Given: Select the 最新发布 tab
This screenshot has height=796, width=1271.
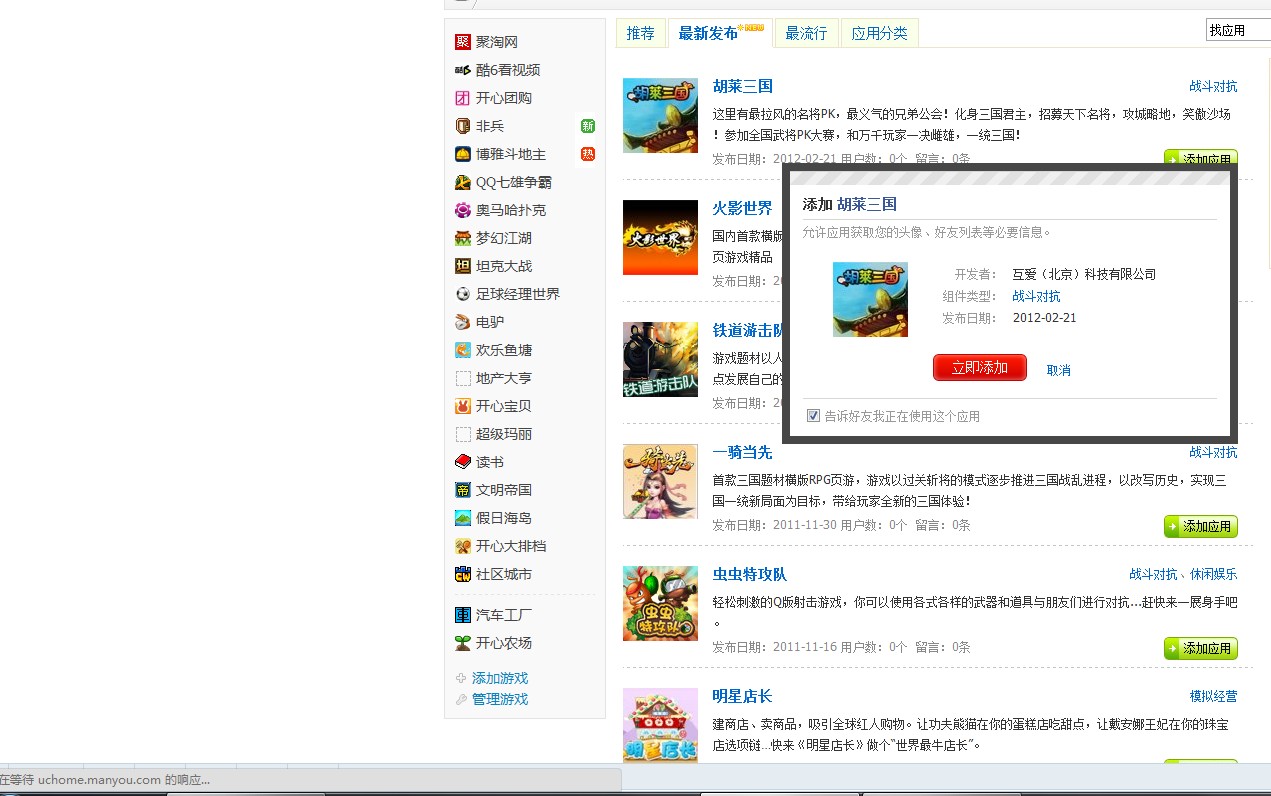Looking at the screenshot, I should coord(719,33).
